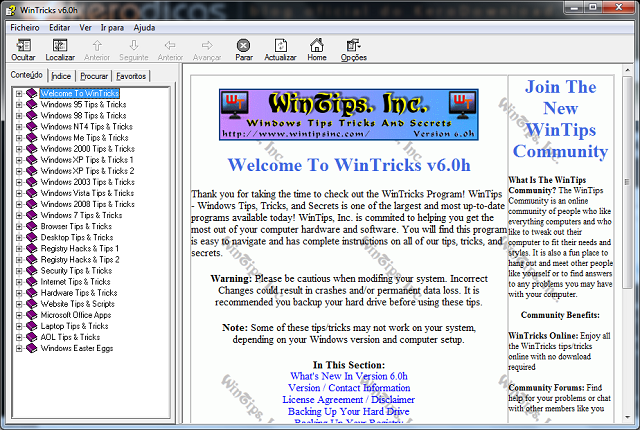This screenshot has height=430, width=640.
Task: Click book icon beside Windows Easter Eggs
Action: point(31,348)
